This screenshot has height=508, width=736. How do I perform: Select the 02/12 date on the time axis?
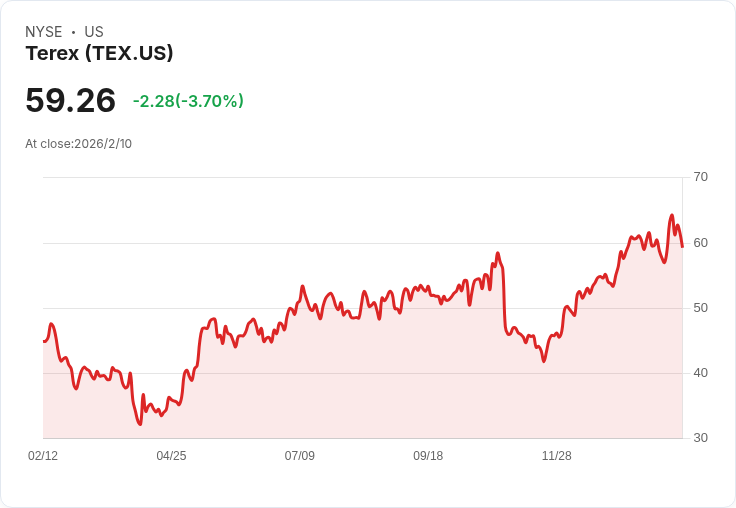(x=43, y=456)
